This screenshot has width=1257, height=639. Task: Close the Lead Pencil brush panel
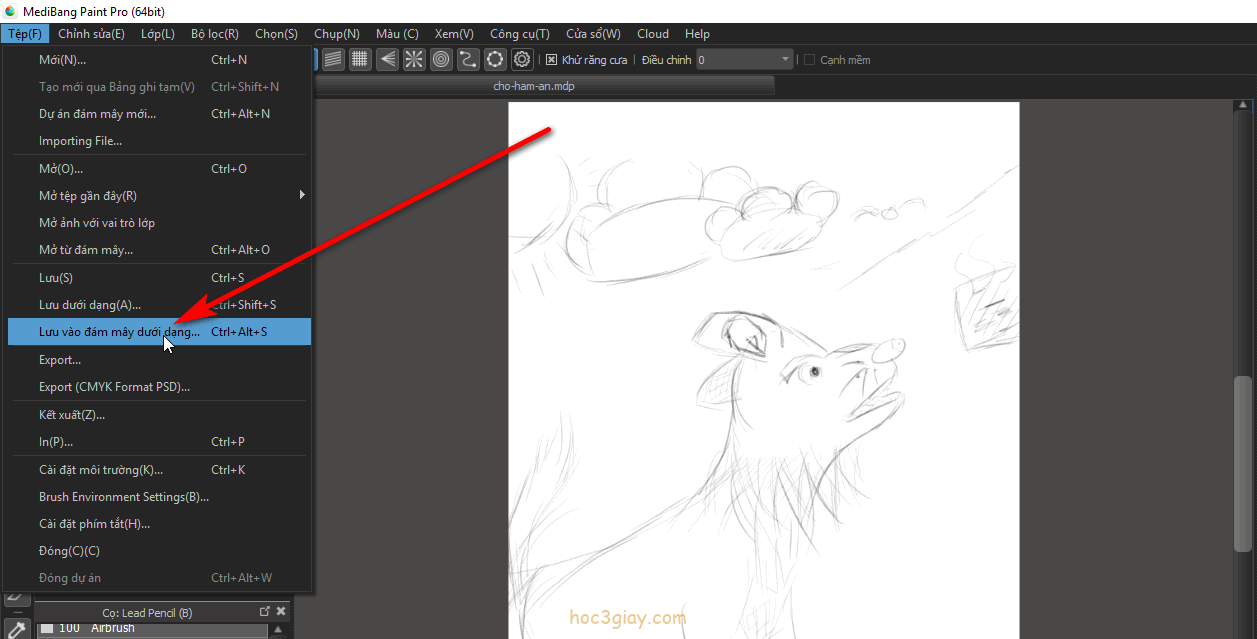tap(281, 611)
